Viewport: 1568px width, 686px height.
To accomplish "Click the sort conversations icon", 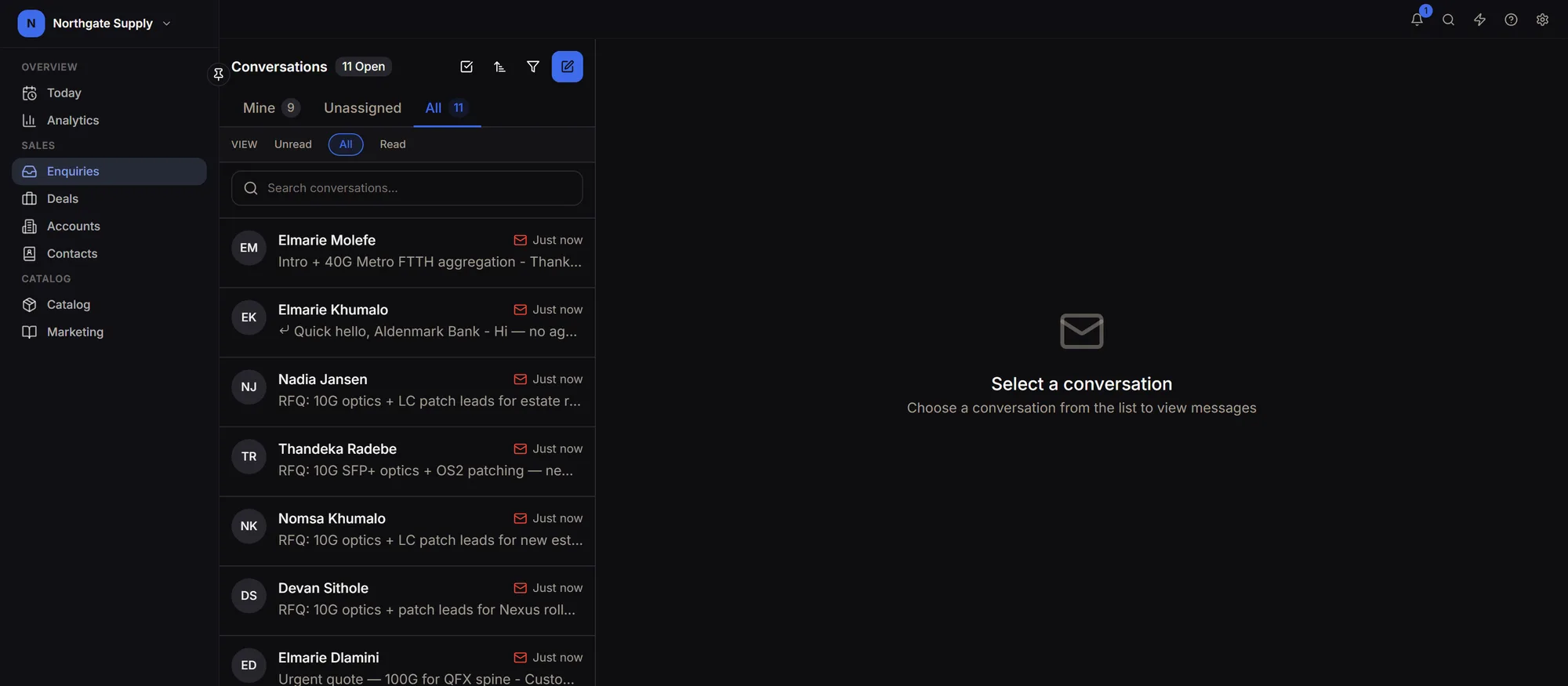I will click(499, 67).
